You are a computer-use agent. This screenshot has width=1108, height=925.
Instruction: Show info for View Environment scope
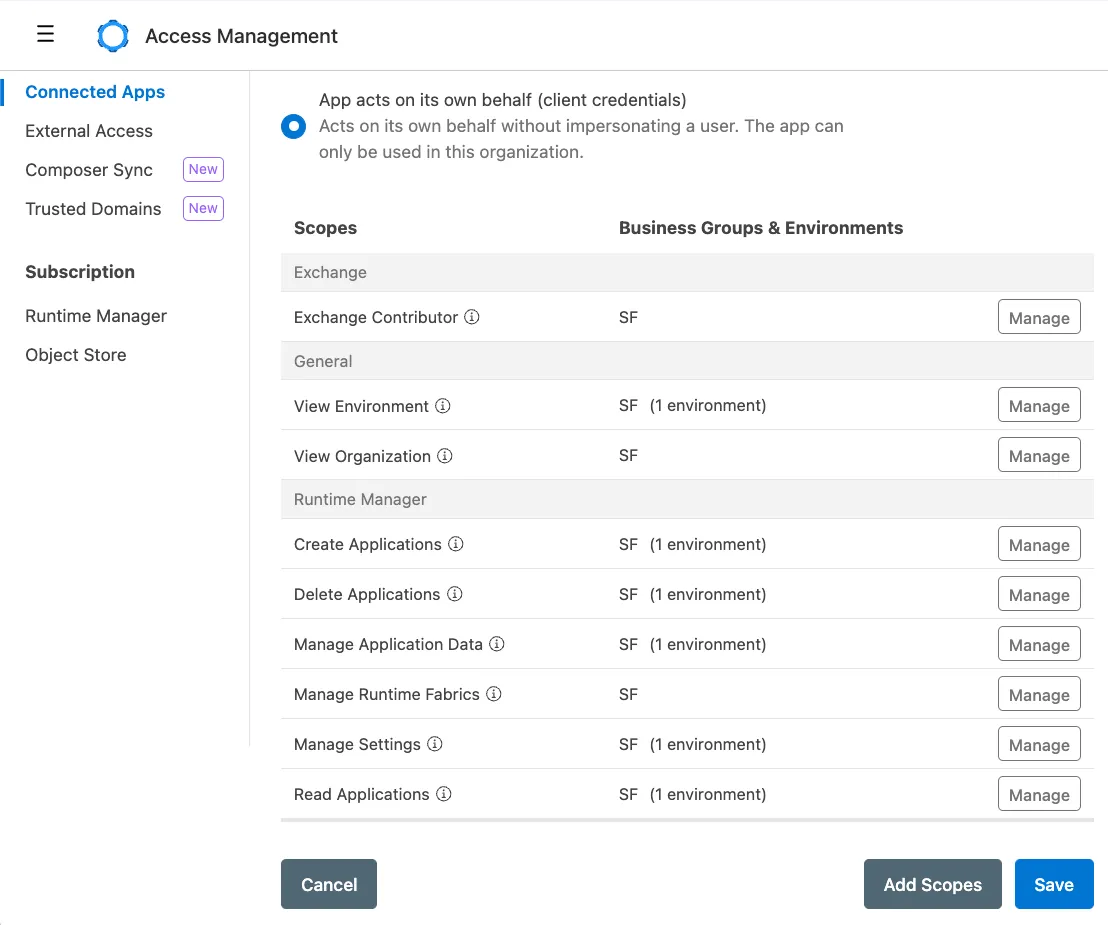(x=442, y=406)
